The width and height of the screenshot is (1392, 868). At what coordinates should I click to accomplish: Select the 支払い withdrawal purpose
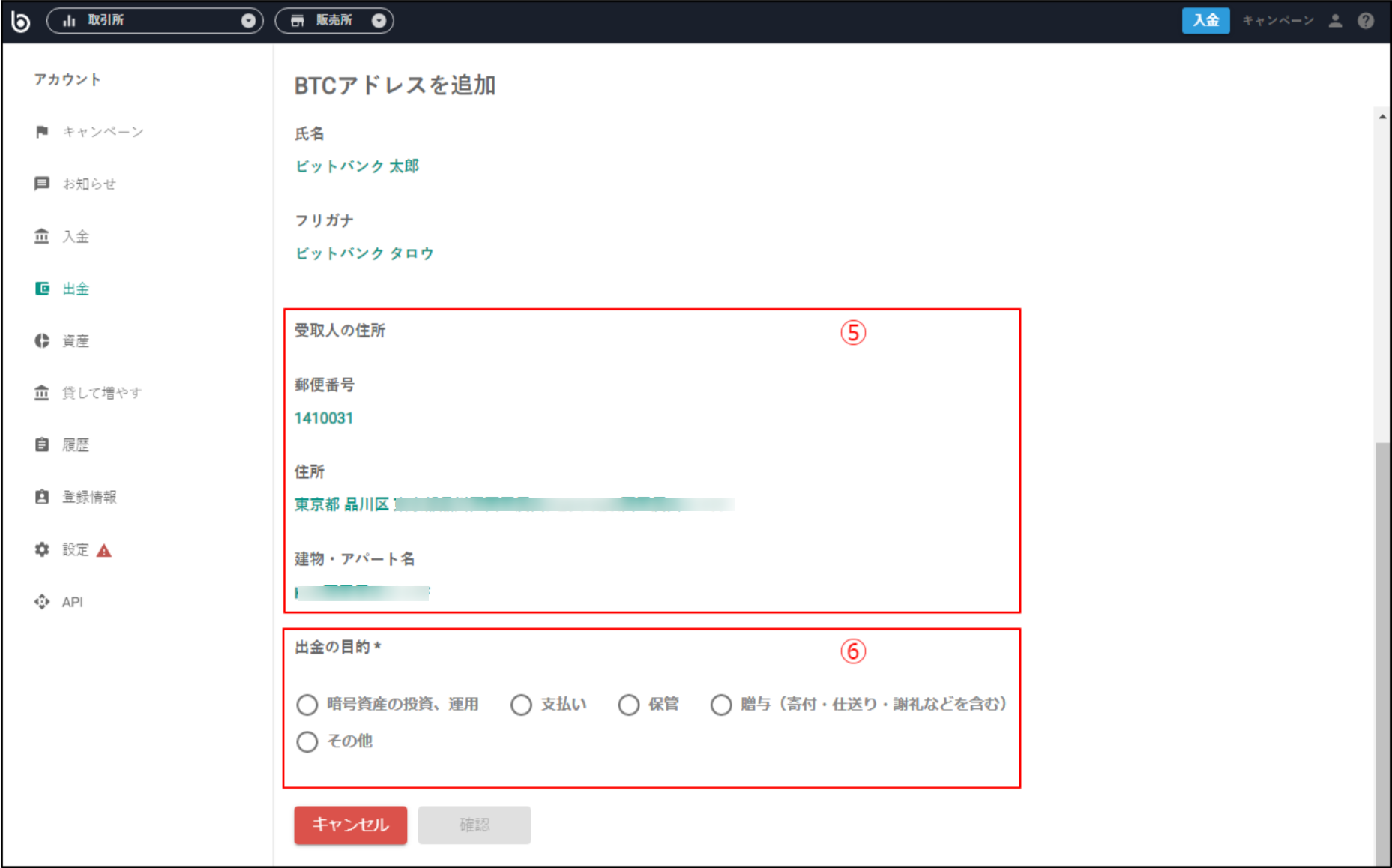tap(521, 705)
